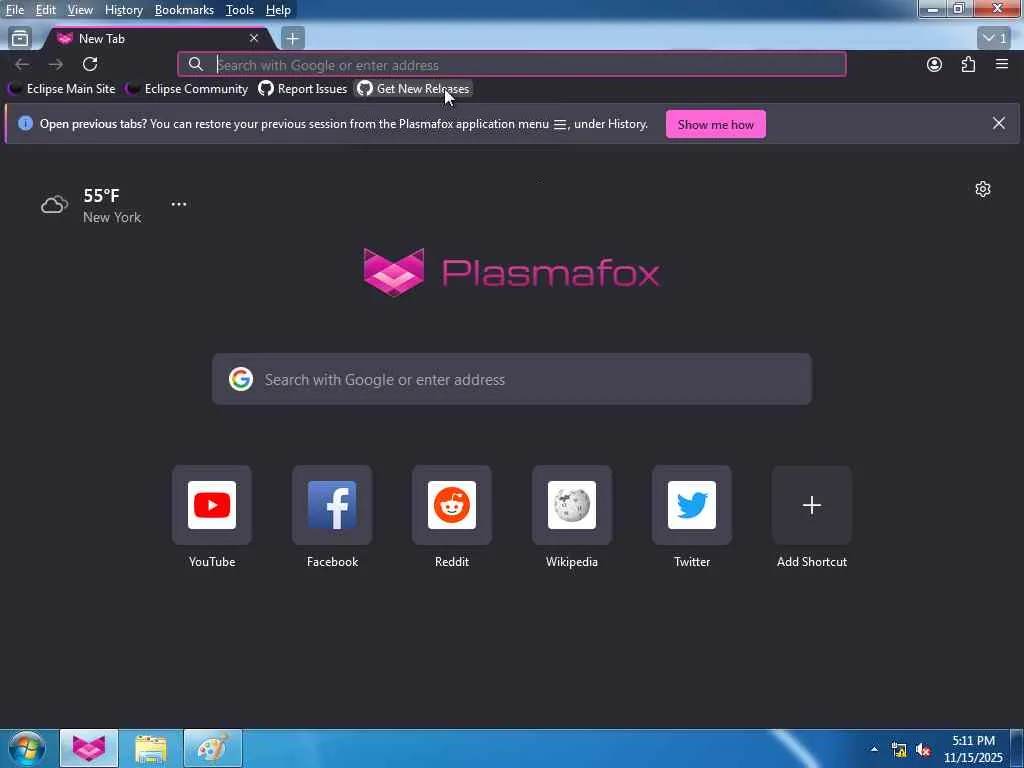
Task: Open the Help menu
Action: (278, 10)
